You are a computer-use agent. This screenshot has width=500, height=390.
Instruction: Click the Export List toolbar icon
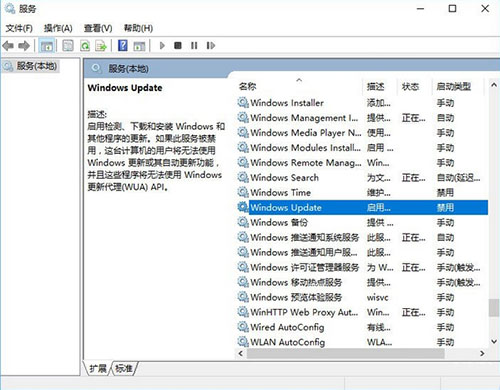point(101,45)
